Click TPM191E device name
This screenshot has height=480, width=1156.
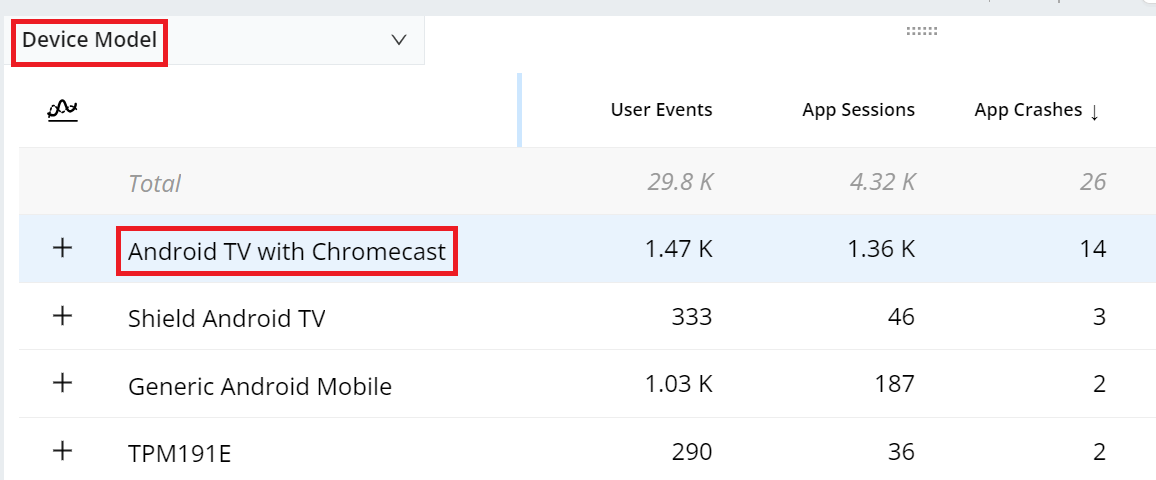[180, 454]
